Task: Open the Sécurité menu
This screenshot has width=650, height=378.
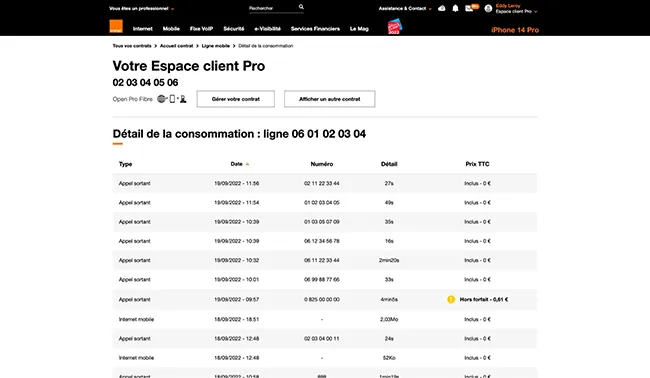Action: [x=234, y=29]
